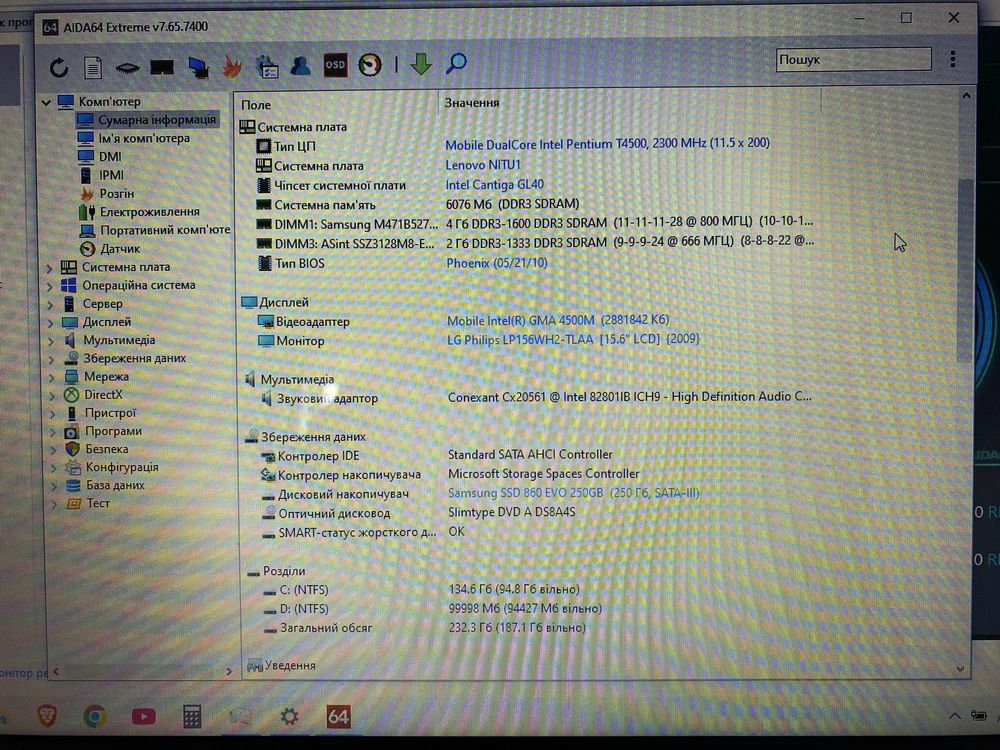The image size is (1000, 750).
Task: Open the network computers toolbar icon
Action: (198, 67)
